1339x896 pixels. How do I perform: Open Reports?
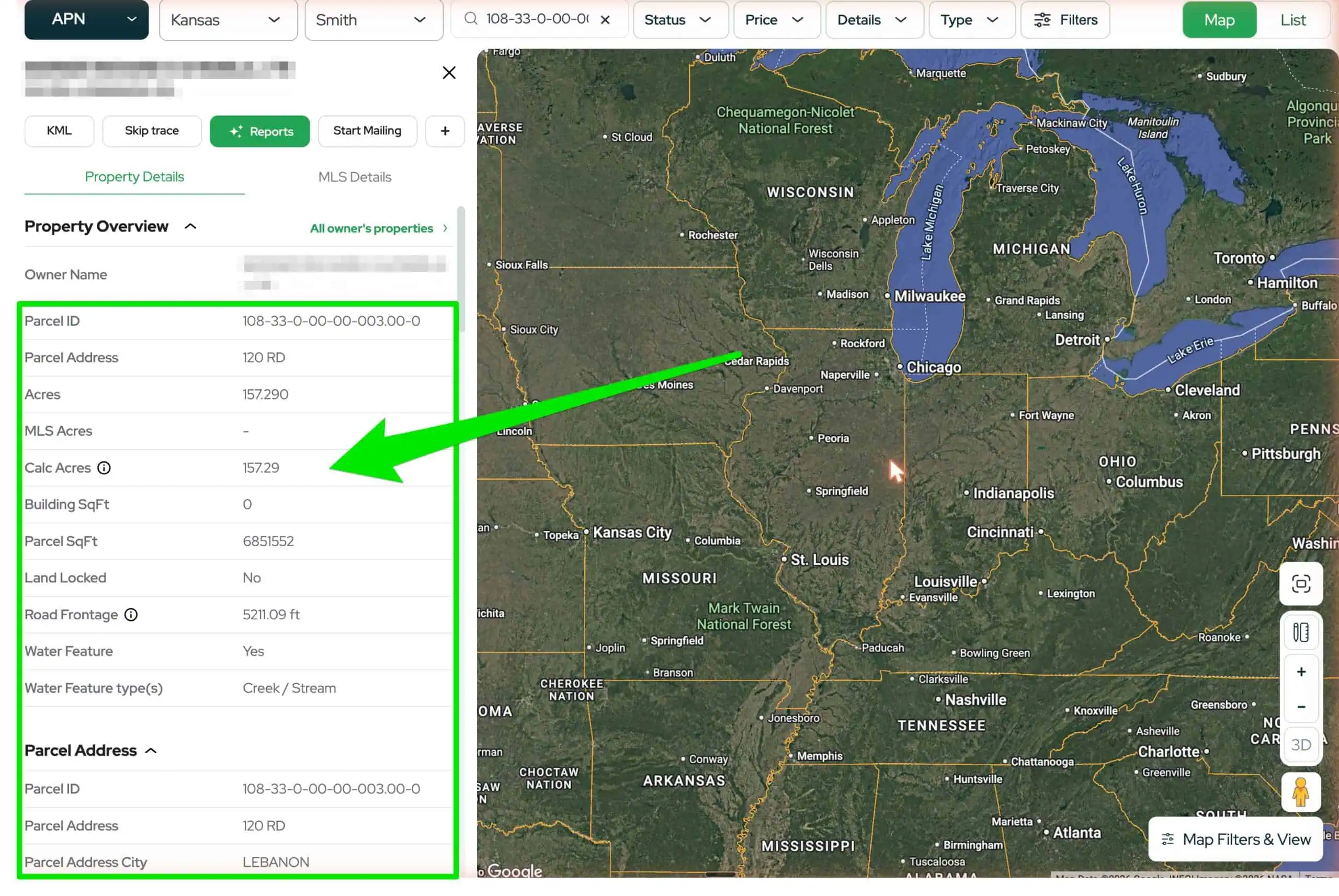tap(260, 131)
